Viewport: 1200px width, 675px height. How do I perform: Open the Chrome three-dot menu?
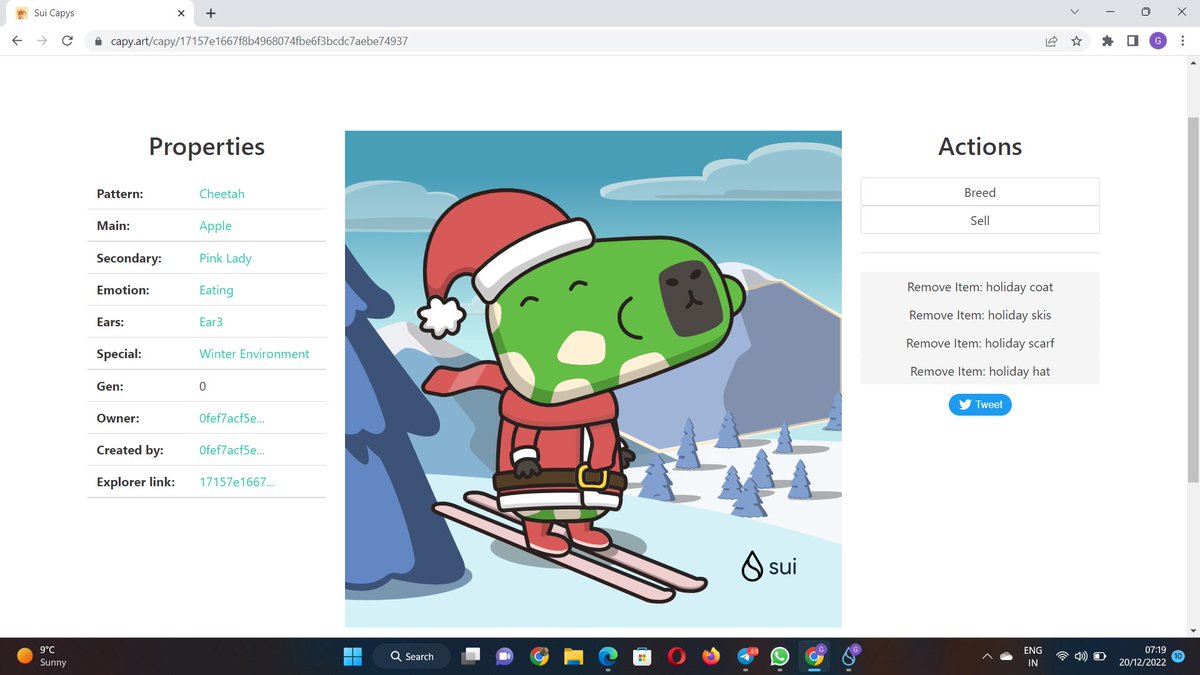[x=1183, y=41]
